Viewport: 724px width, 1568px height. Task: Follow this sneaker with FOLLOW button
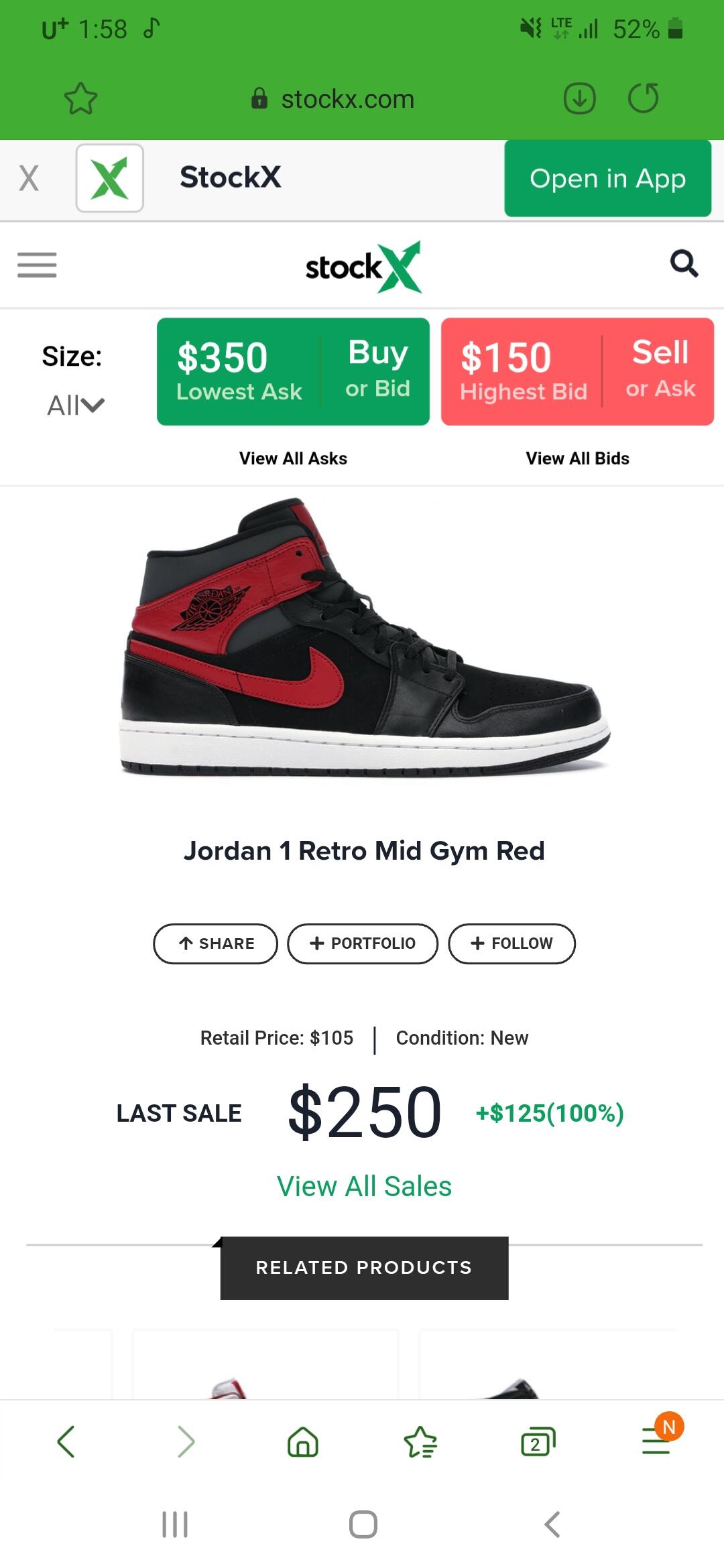(511, 943)
